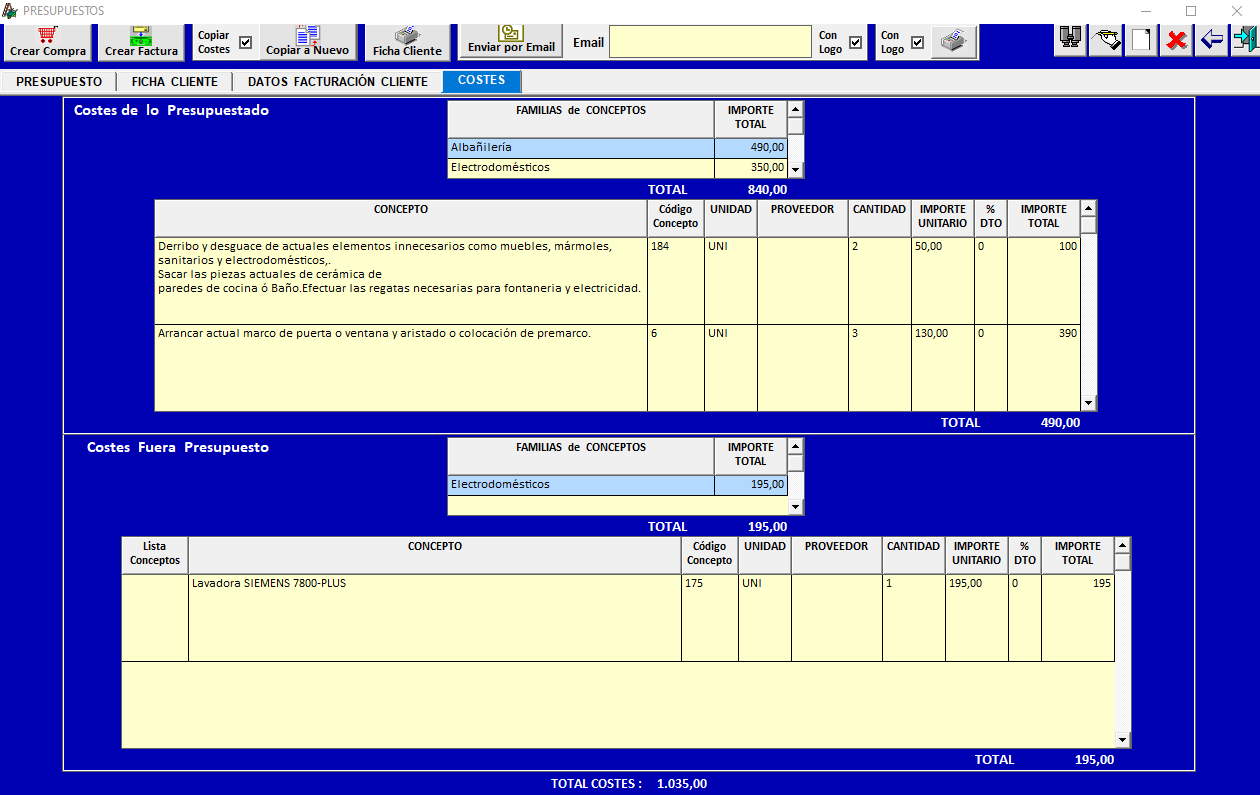Viewport: 1260px width, 795px height.
Task: Toggle Con Logo checkbox next to Email field
Action: click(855, 42)
